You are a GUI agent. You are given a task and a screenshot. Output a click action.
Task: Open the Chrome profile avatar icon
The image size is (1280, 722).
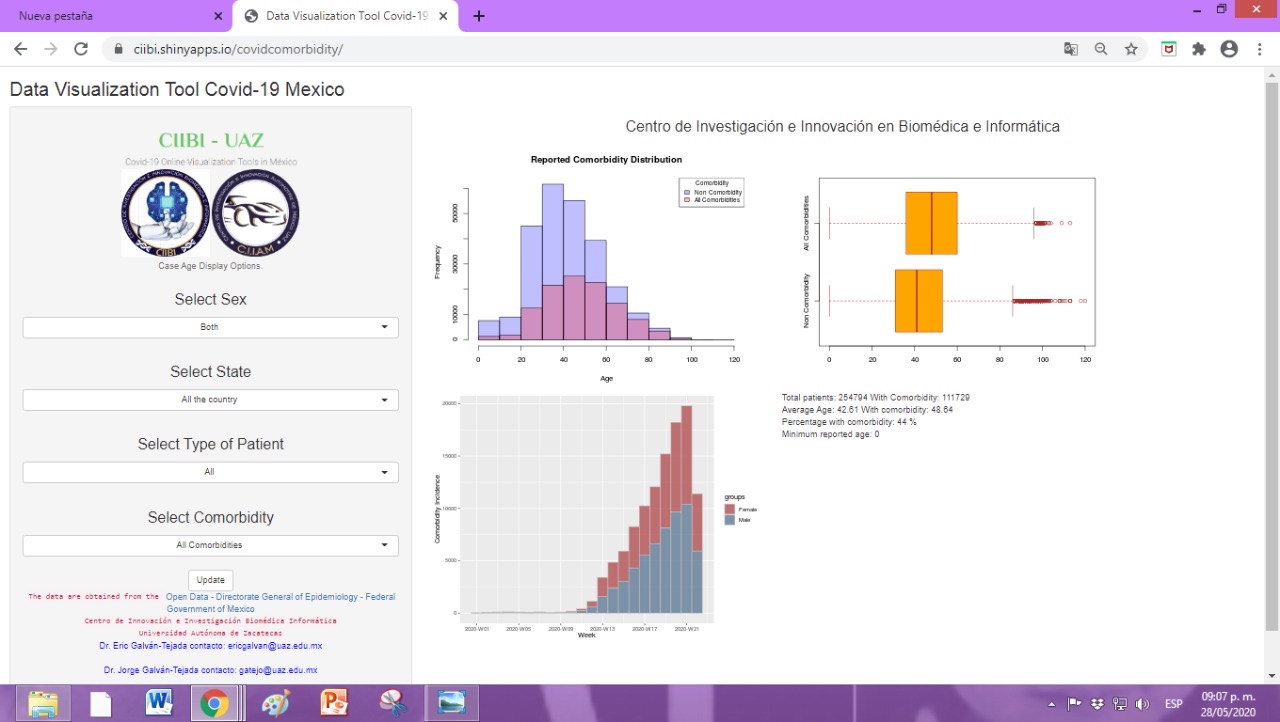click(x=1229, y=49)
